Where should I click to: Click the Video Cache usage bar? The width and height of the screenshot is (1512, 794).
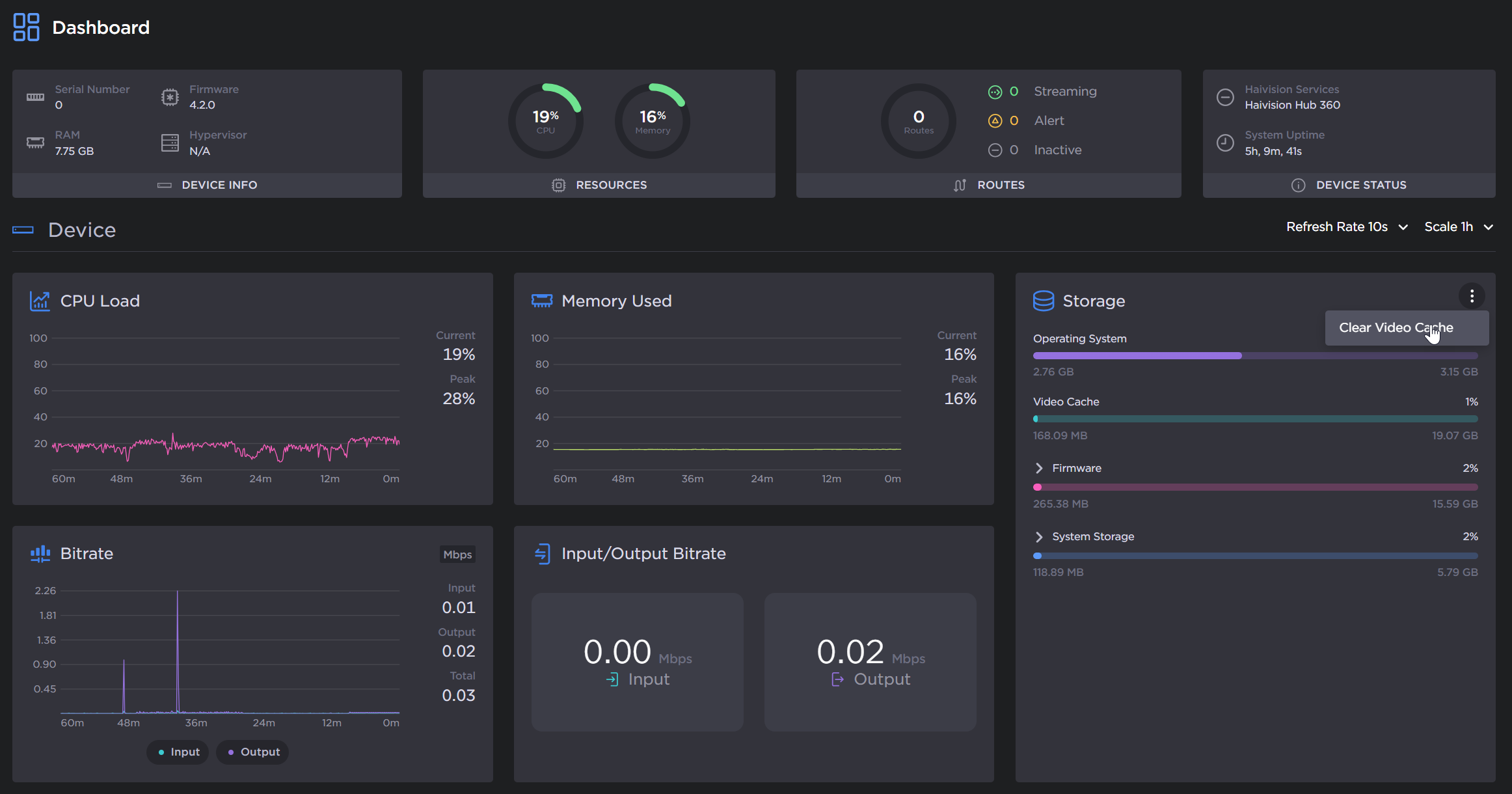pyautogui.click(x=1255, y=418)
